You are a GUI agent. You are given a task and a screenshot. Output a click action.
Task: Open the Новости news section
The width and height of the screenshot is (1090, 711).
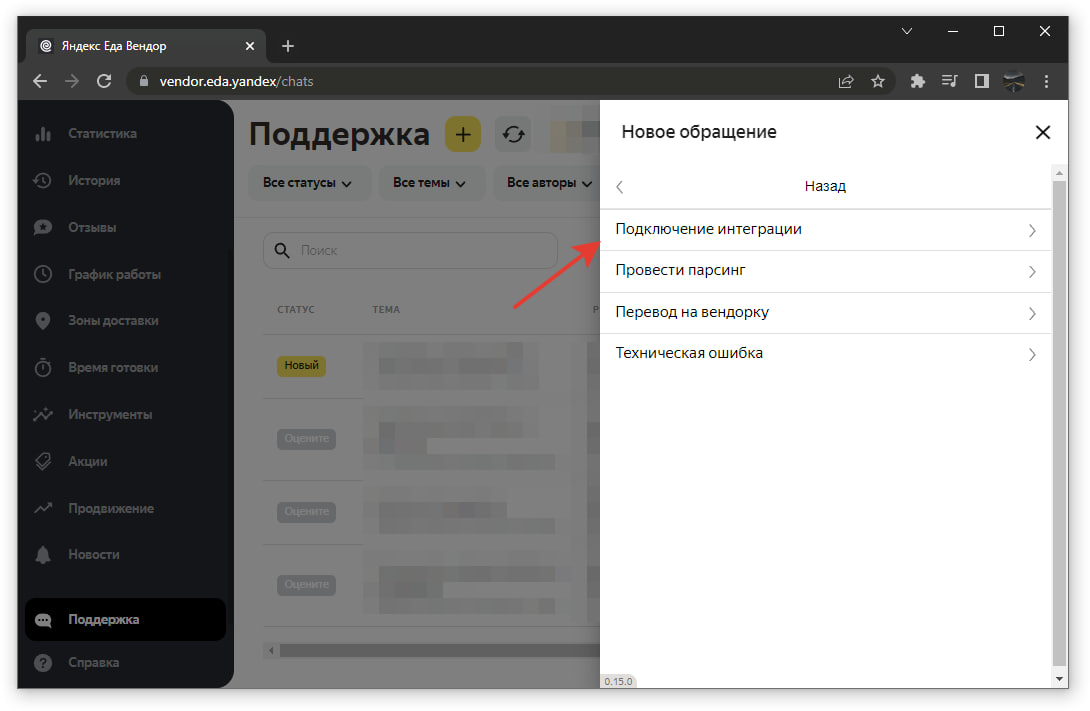click(x=94, y=555)
